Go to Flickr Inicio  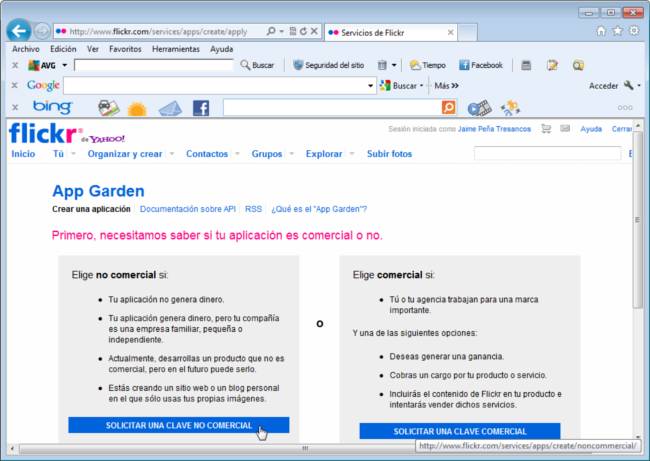23,154
